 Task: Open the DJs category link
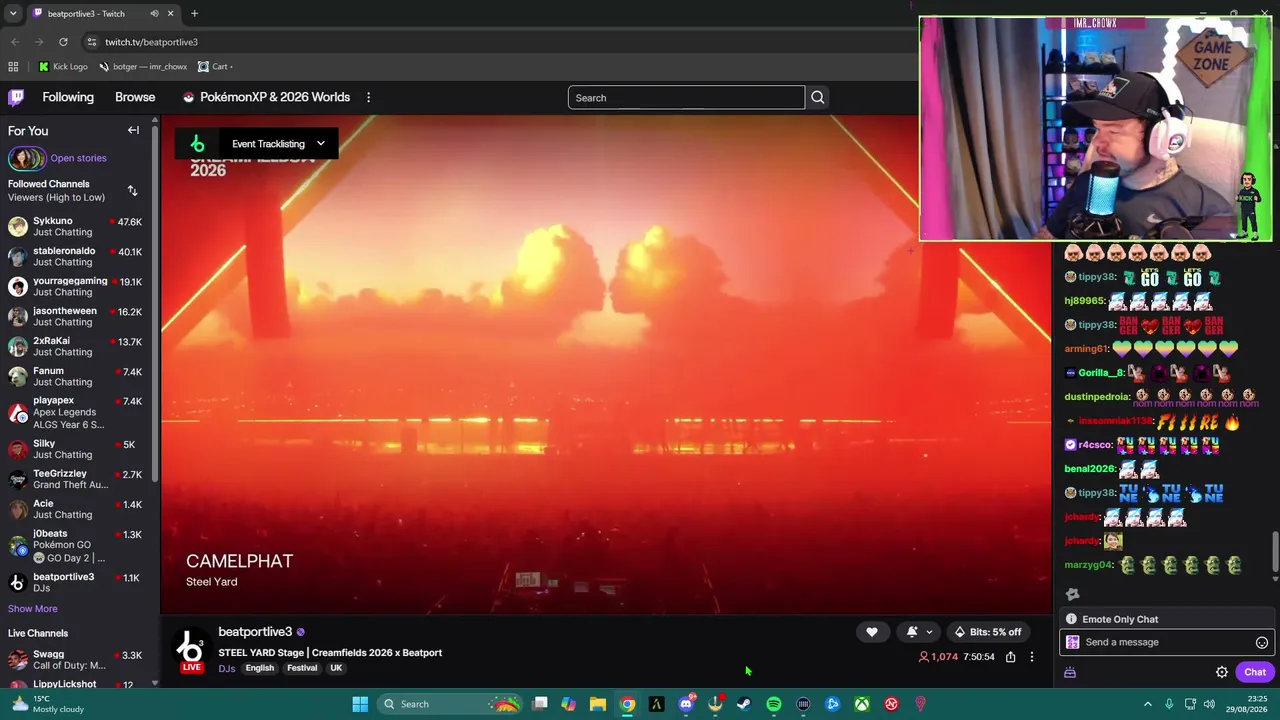[227, 669]
